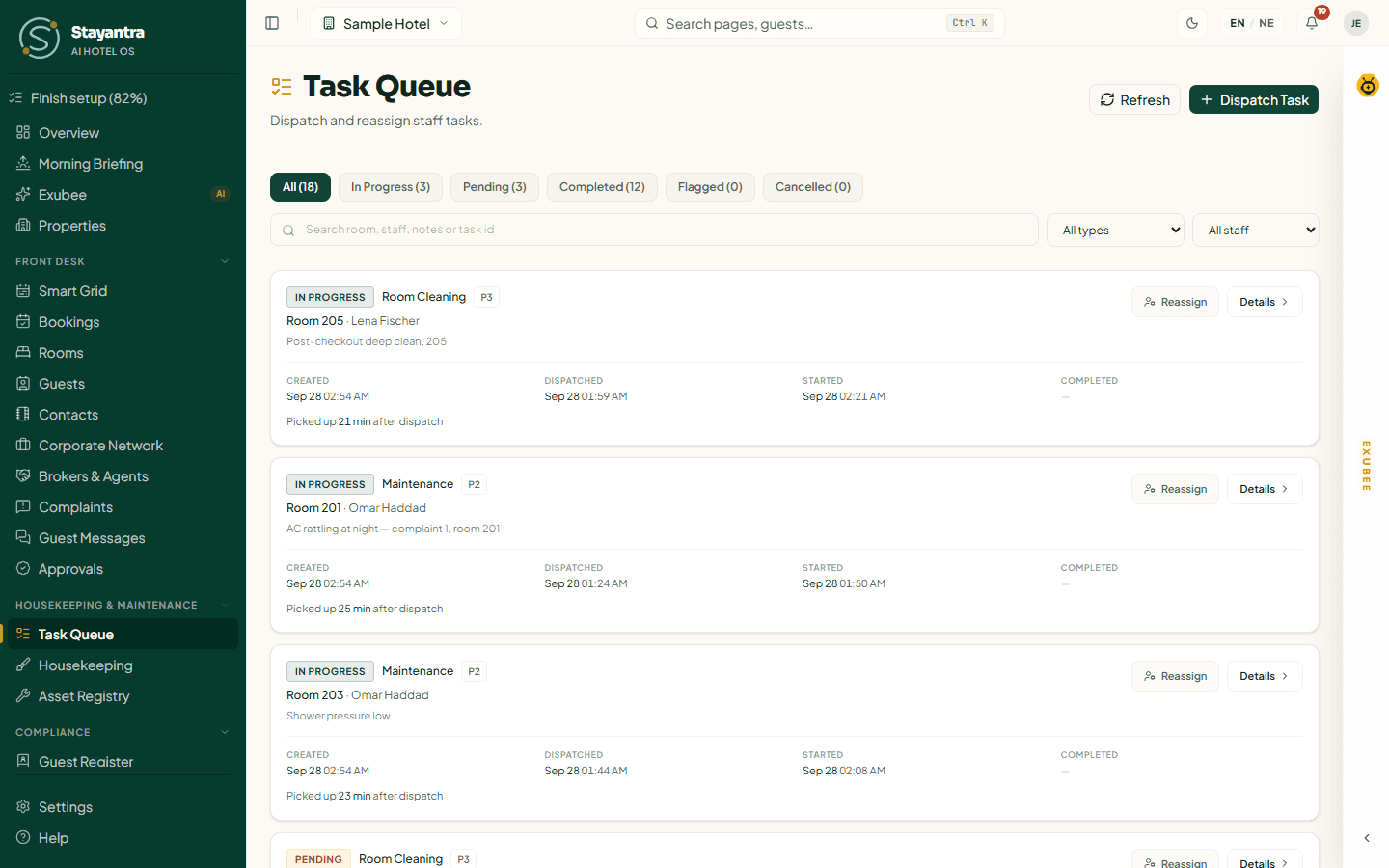Toggle the sidebar panel icon
This screenshot has height=868, width=1389.
coord(272,23)
